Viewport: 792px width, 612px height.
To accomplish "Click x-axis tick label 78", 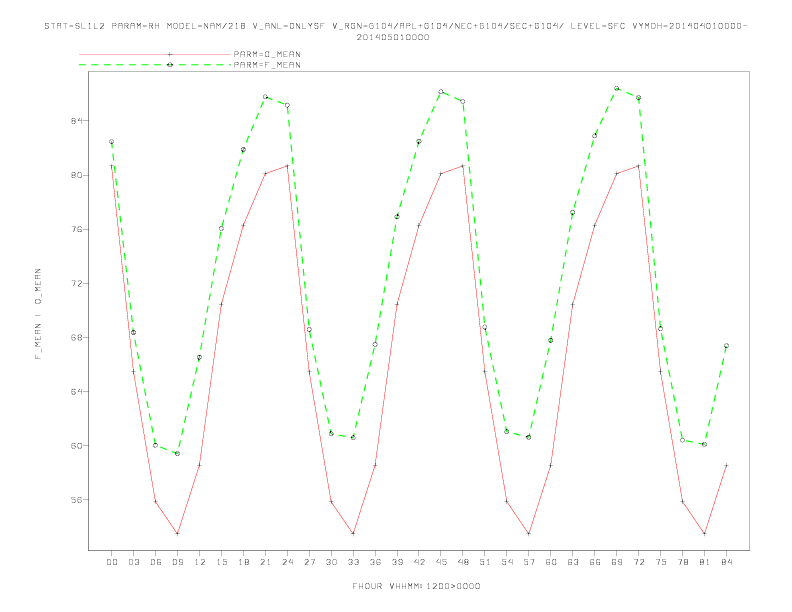I will [x=682, y=562].
